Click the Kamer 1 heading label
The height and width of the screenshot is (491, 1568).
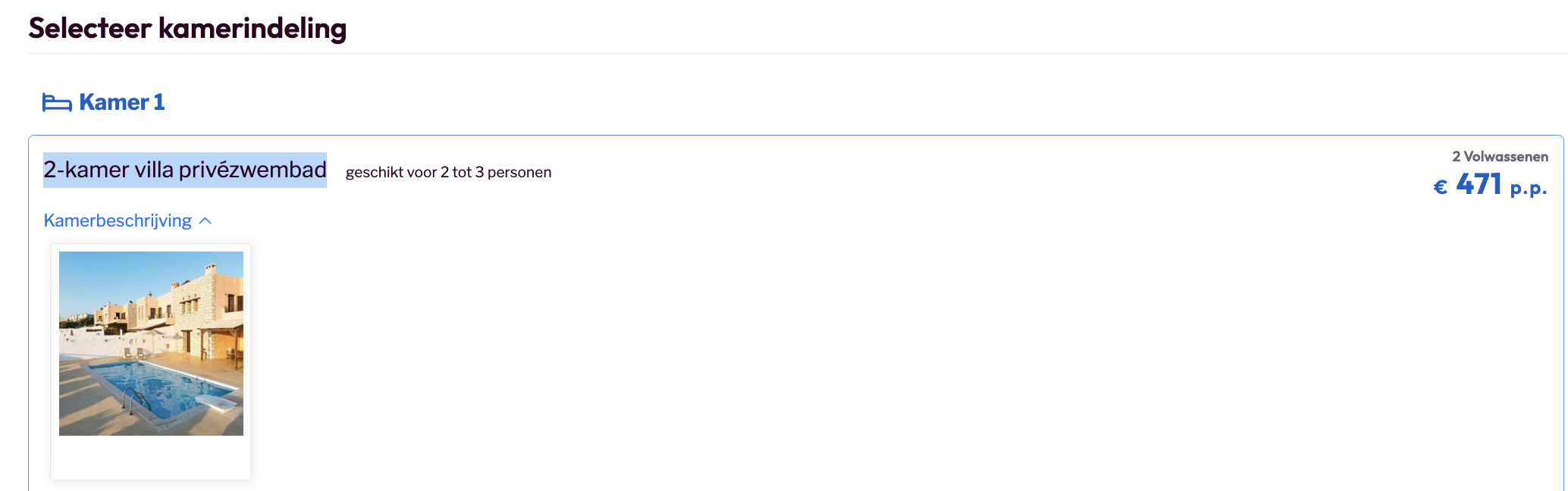click(x=121, y=102)
